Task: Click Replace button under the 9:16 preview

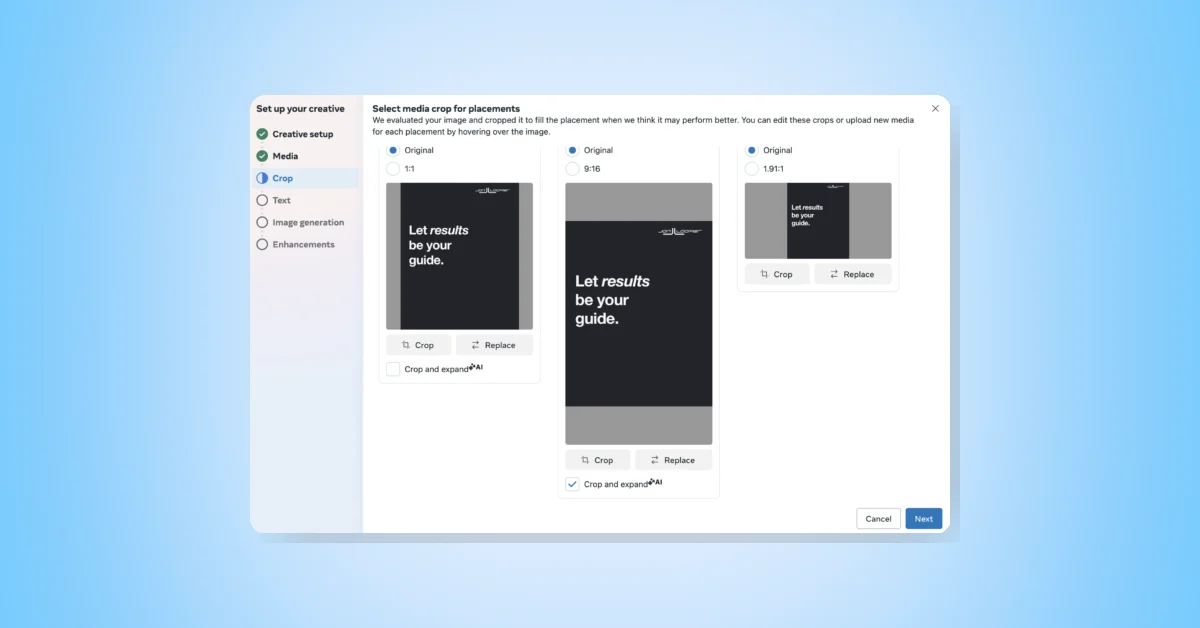Action: coord(673,460)
